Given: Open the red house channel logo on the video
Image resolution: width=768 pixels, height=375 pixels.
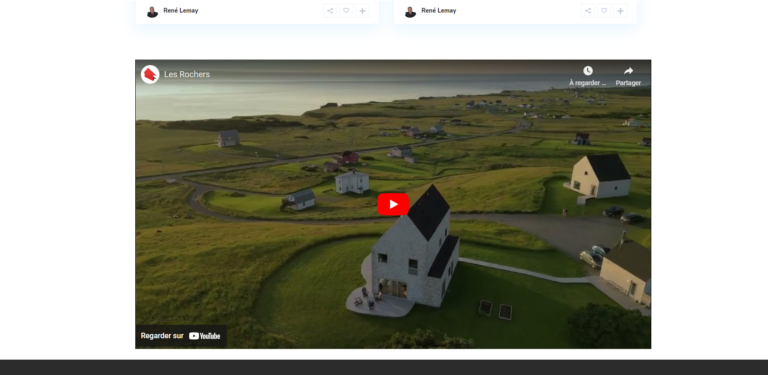Looking at the screenshot, I should tap(150, 74).
